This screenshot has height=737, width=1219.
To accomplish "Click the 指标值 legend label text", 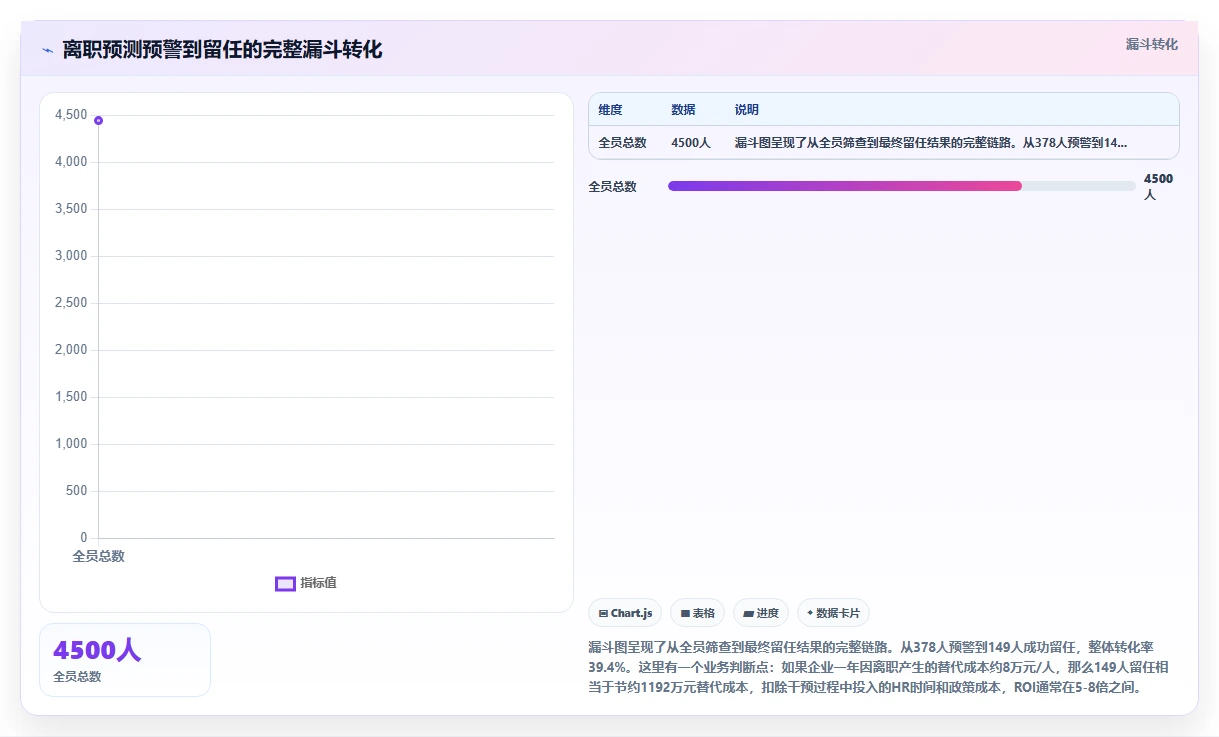I will click(319, 583).
